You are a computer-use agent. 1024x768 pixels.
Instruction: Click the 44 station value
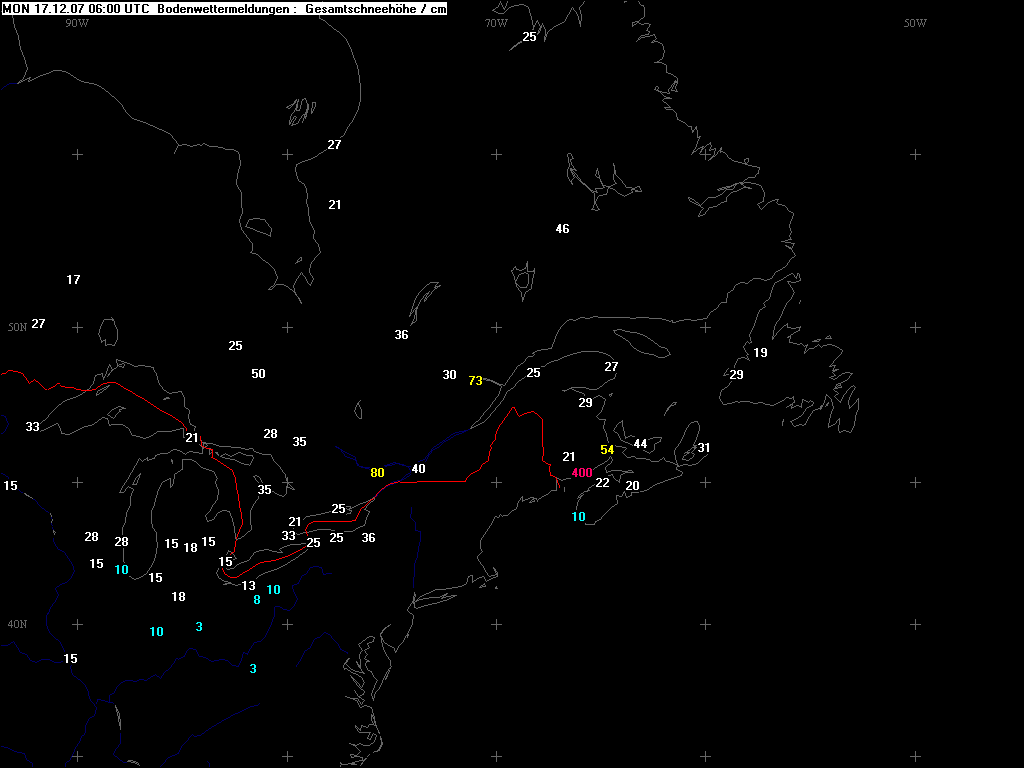pos(640,444)
